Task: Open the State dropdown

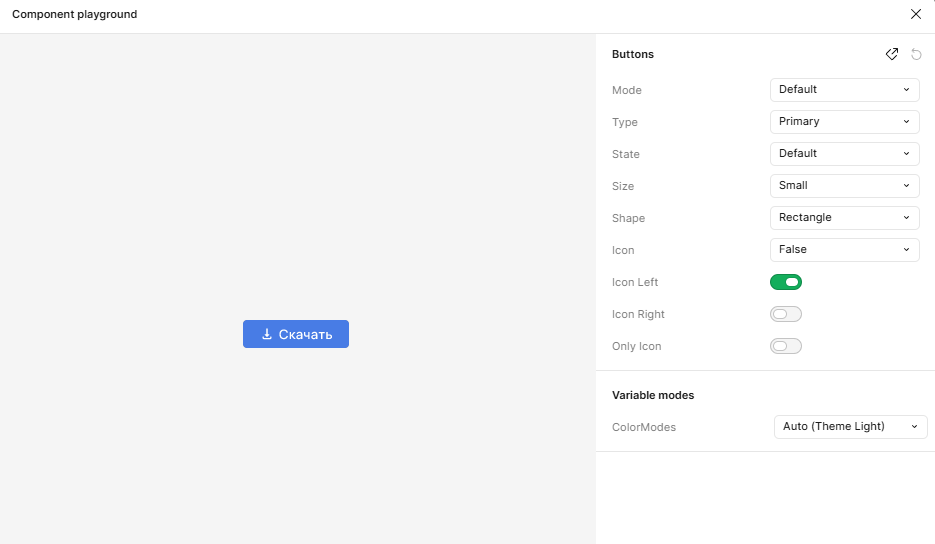Action: 844,154
